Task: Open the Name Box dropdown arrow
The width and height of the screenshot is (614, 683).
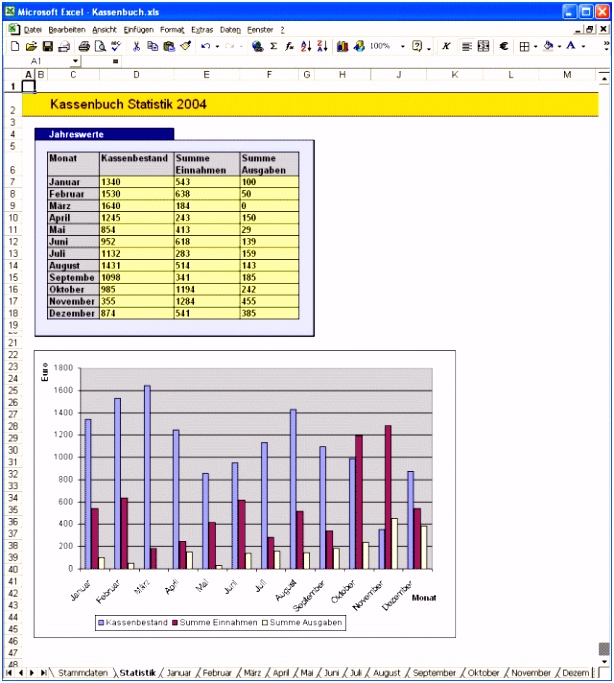Action: coord(76,61)
